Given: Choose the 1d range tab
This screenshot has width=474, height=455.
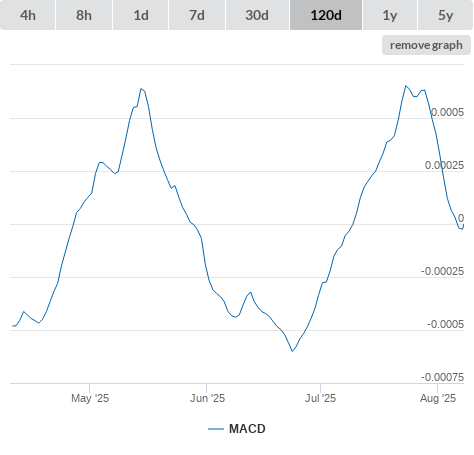Looking at the screenshot, I should click(141, 15).
